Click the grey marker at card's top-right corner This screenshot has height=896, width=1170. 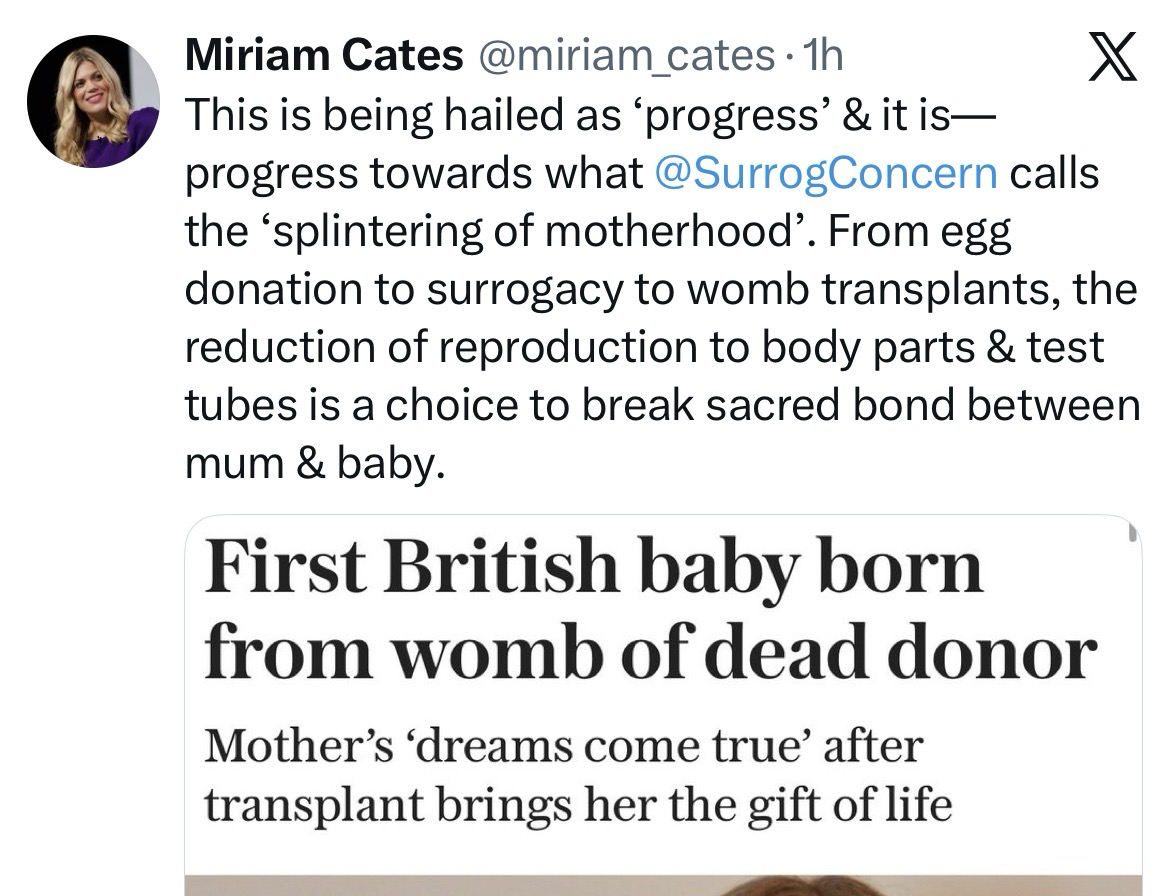(x=1133, y=533)
